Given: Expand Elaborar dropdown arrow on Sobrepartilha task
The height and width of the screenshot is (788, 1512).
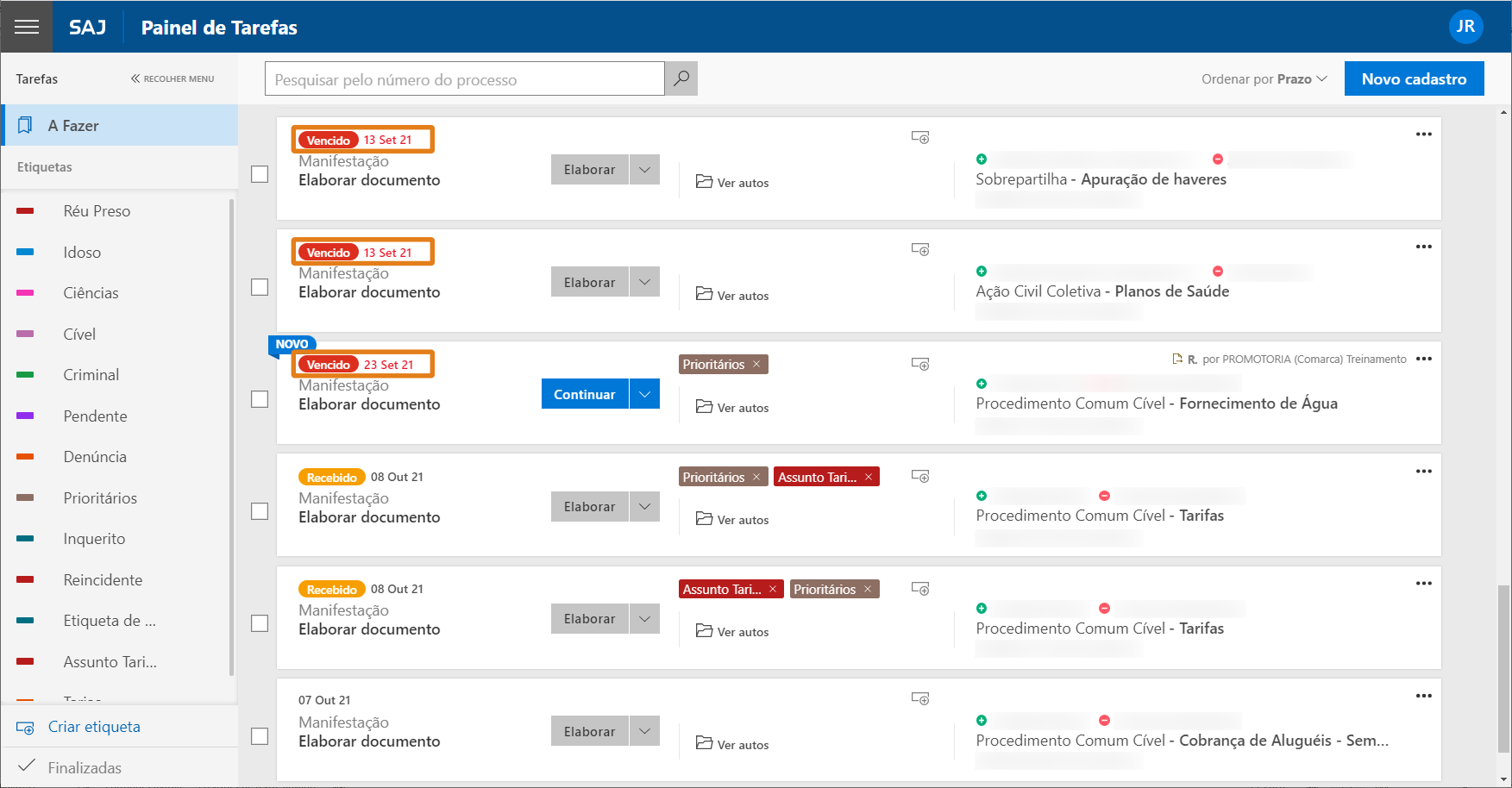Looking at the screenshot, I should point(644,170).
